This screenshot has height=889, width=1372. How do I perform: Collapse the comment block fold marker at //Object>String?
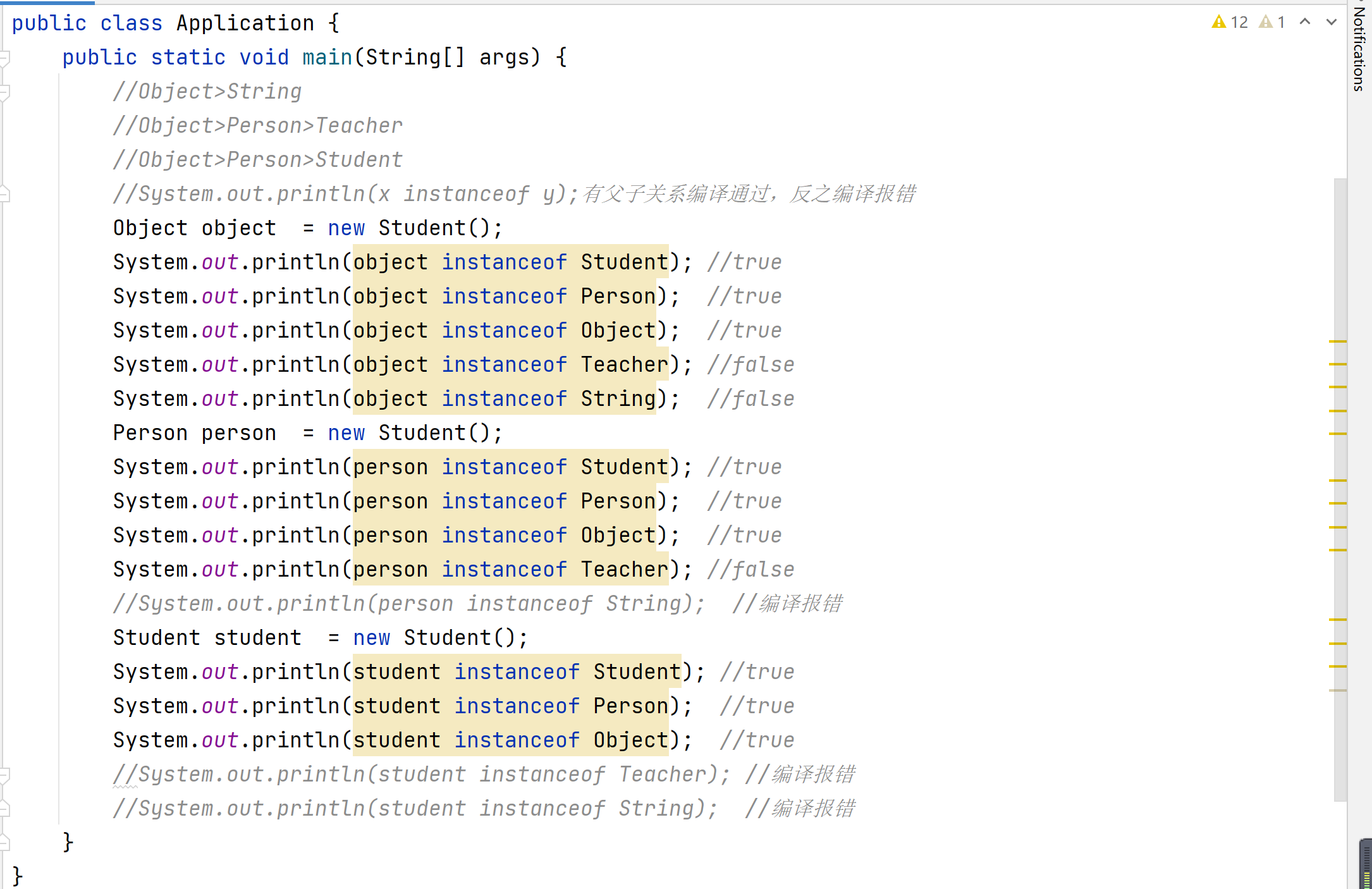point(4,93)
